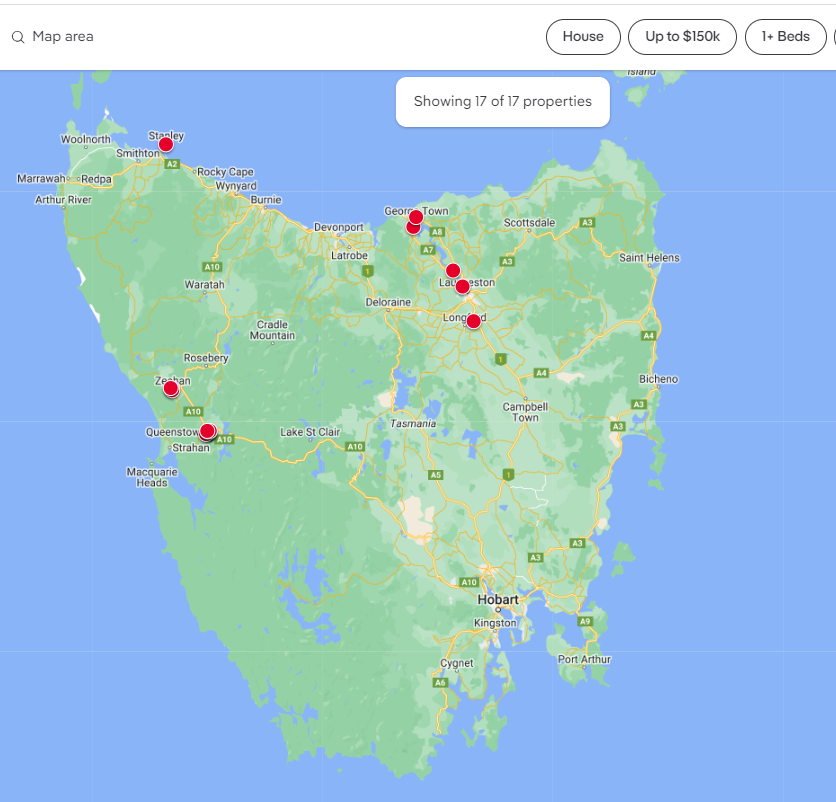The image size is (836, 802).
Task: Click the Showing 17 of 17 properties badge
Action: 502,102
